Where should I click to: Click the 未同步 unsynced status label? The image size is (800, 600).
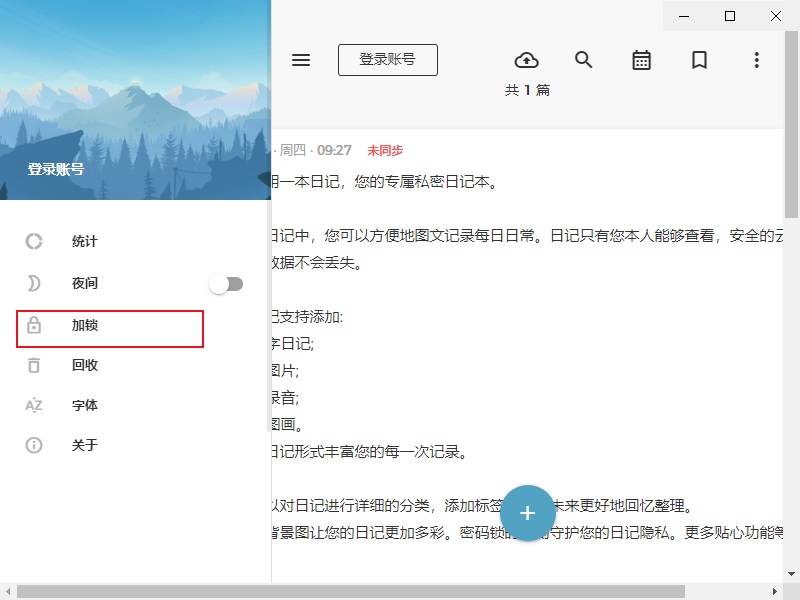point(385,151)
